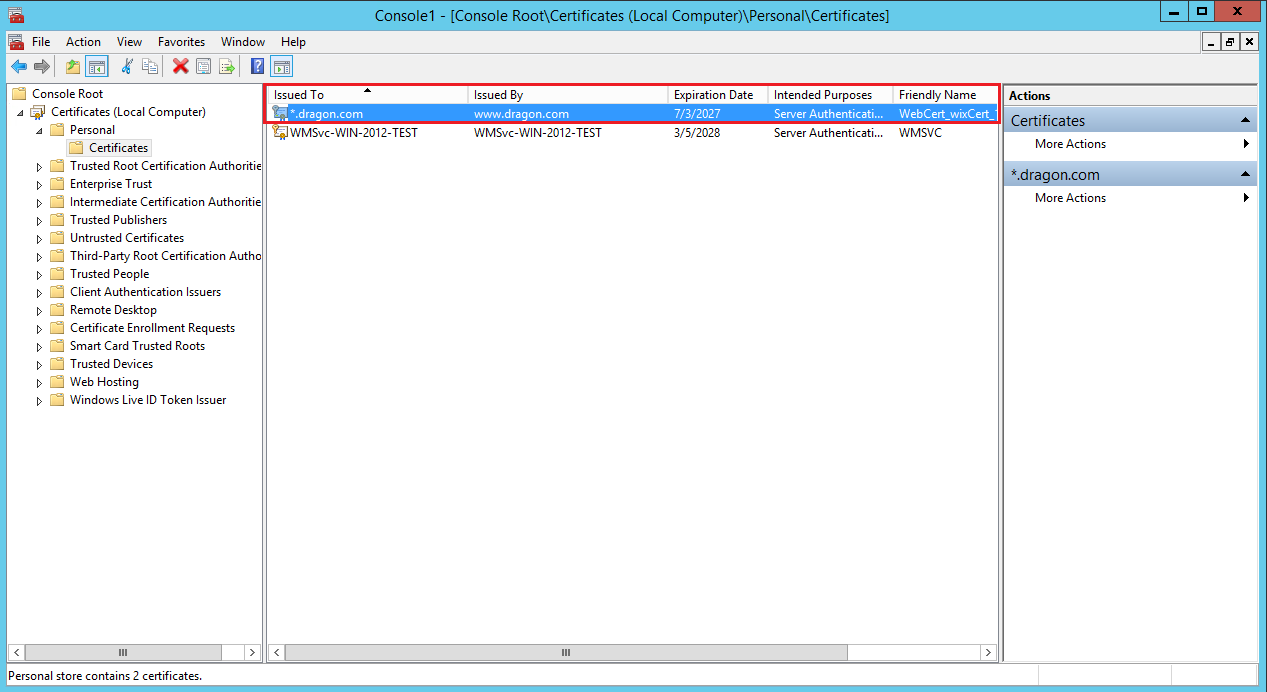This screenshot has width=1267, height=692.
Task: Click the WMSVC friendly name cell
Action: click(920, 132)
